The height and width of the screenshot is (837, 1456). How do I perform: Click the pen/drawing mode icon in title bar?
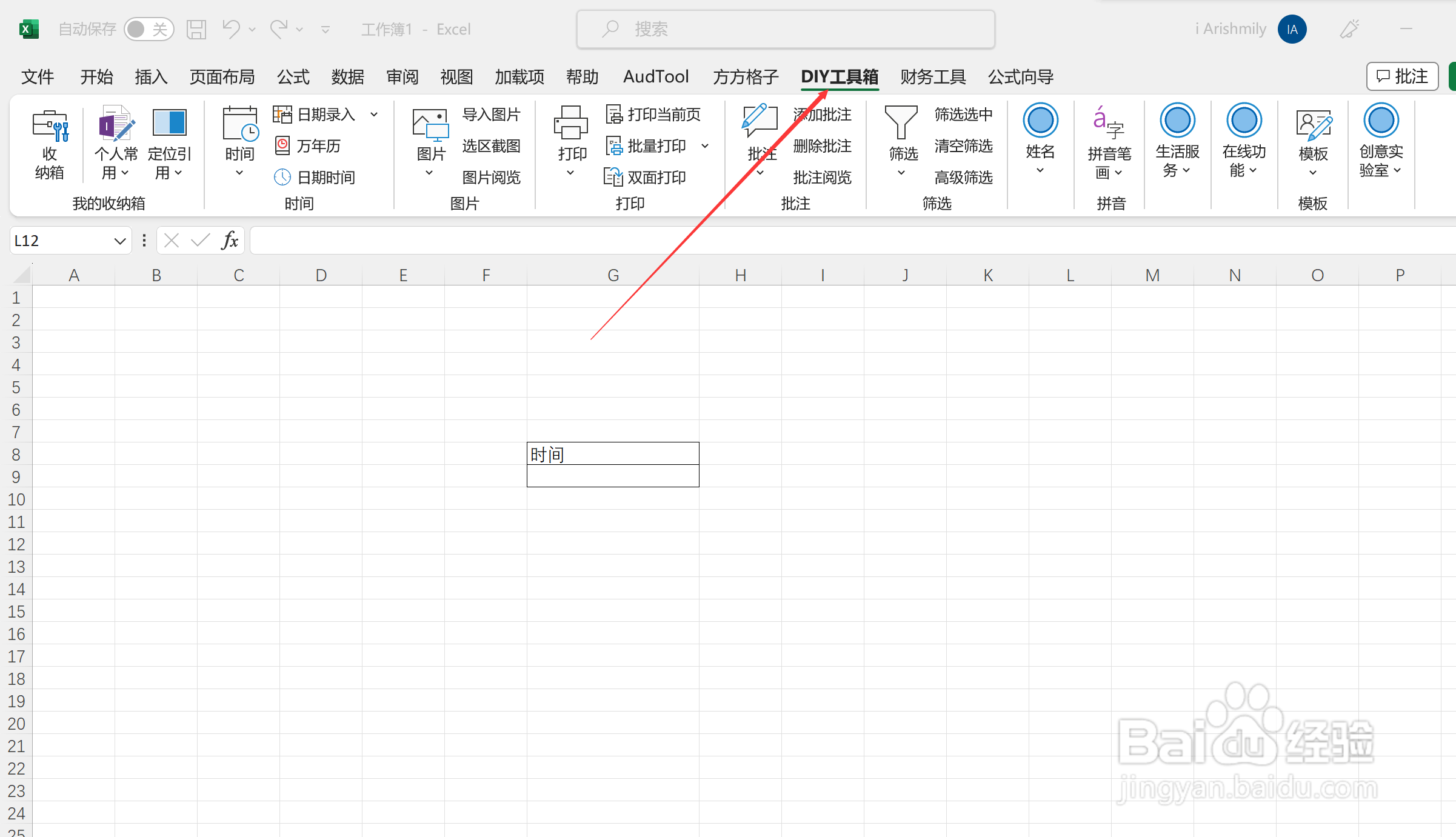point(1349,28)
